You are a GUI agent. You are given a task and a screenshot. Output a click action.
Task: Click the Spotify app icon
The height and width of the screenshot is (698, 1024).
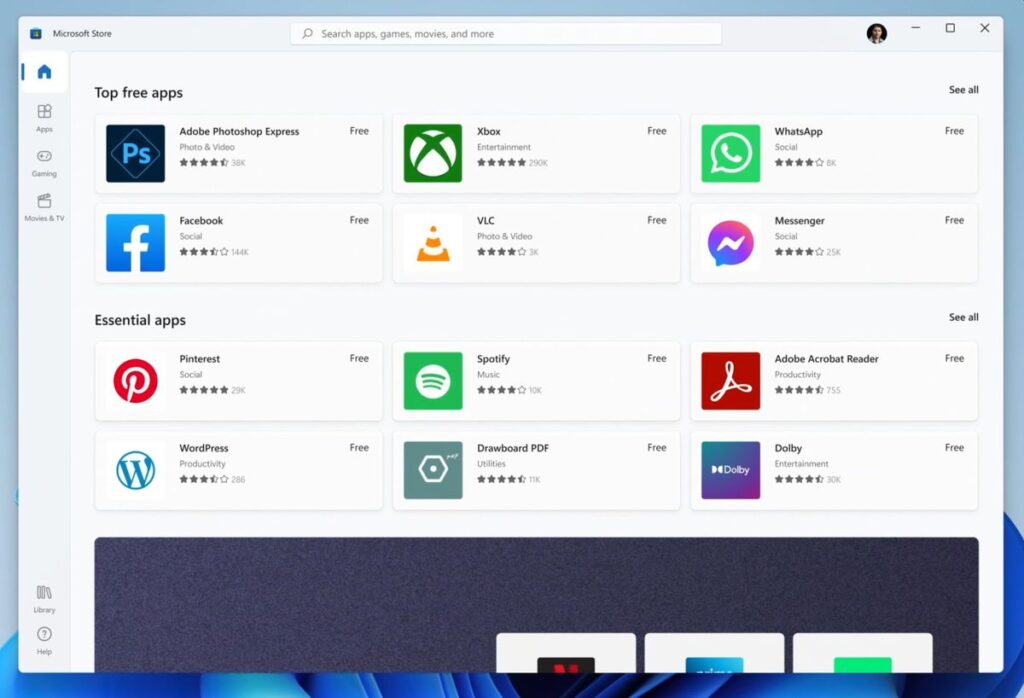point(432,381)
